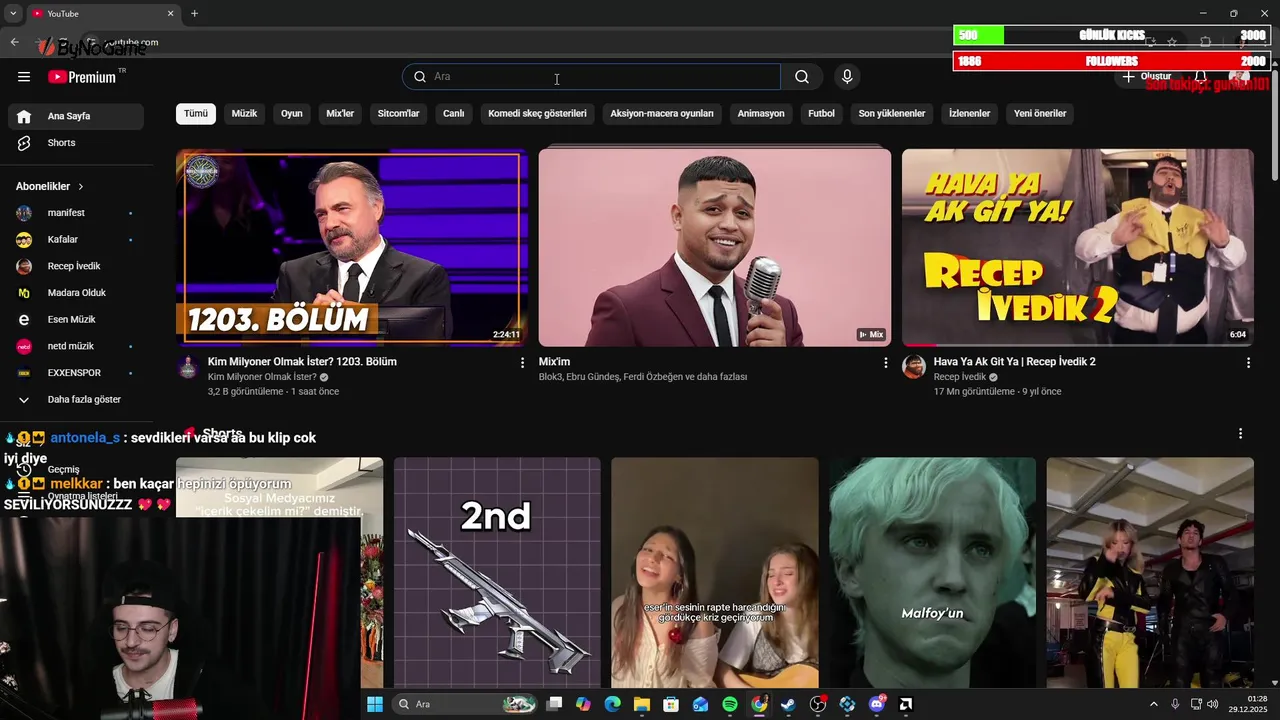The image size is (1280, 720).
Task: Click the Oluştur create button
Action: pyautogui.click(x=1146, y=77)
